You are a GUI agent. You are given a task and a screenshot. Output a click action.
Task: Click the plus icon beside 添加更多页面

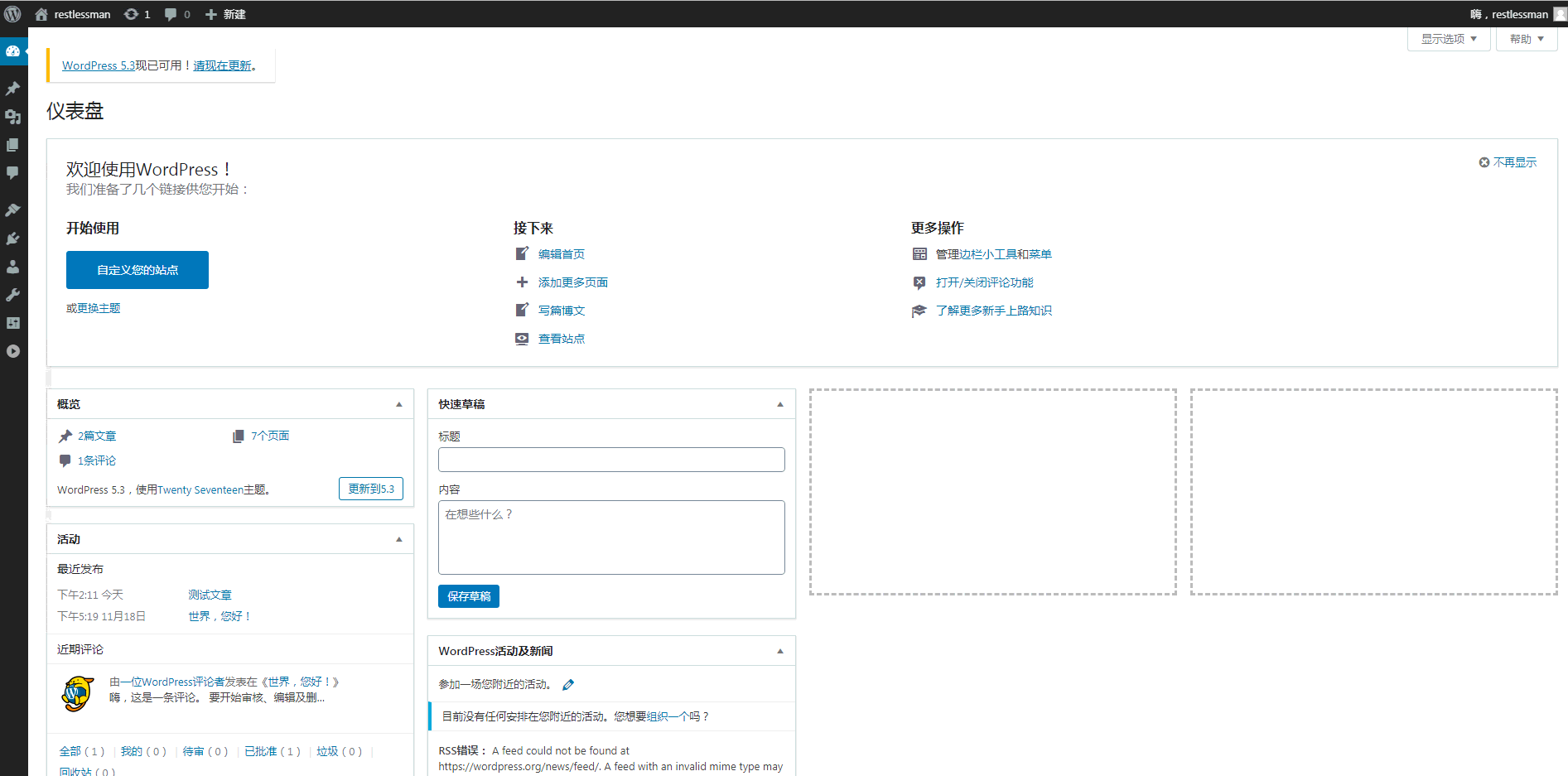click(522, 282)
